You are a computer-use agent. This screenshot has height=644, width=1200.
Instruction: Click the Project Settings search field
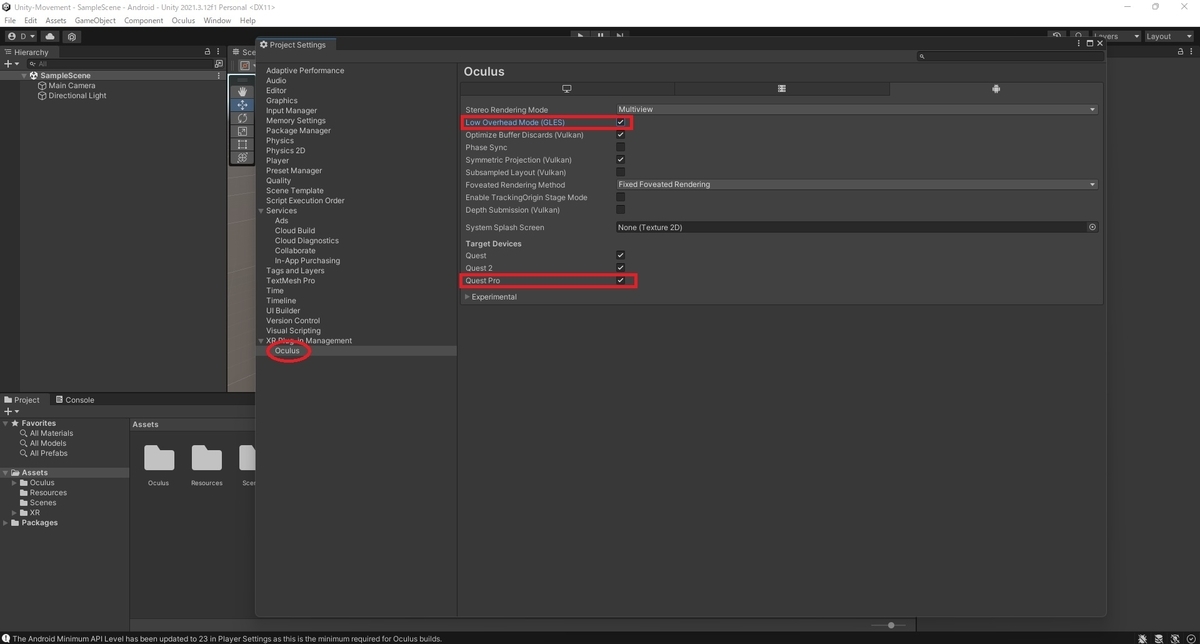pyautogui.click(x=1010, y=57)
